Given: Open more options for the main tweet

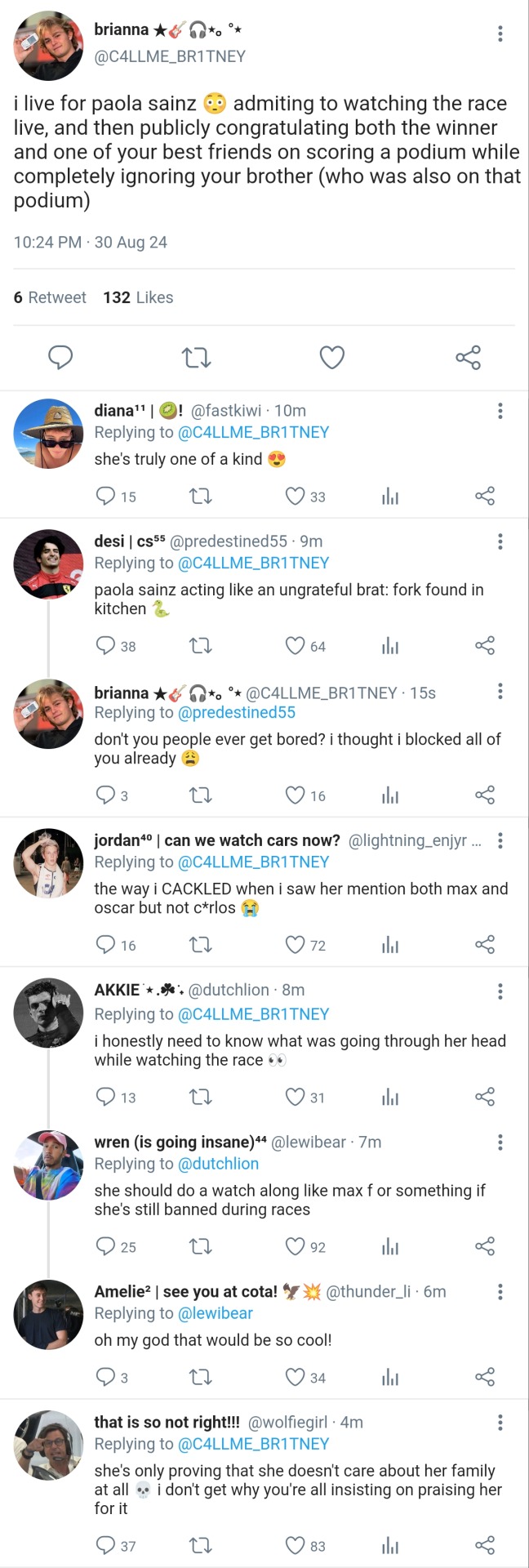Looking at the screenshot, I should point(500,33).
